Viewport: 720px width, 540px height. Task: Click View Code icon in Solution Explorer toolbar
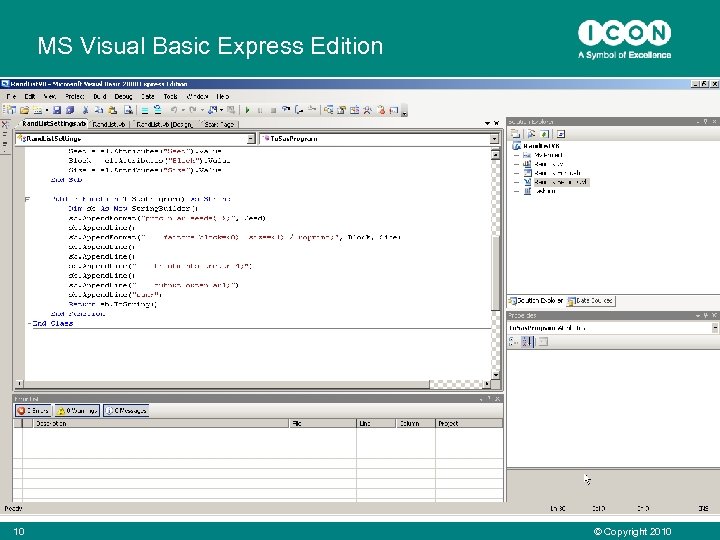click(x=561, y=134)
